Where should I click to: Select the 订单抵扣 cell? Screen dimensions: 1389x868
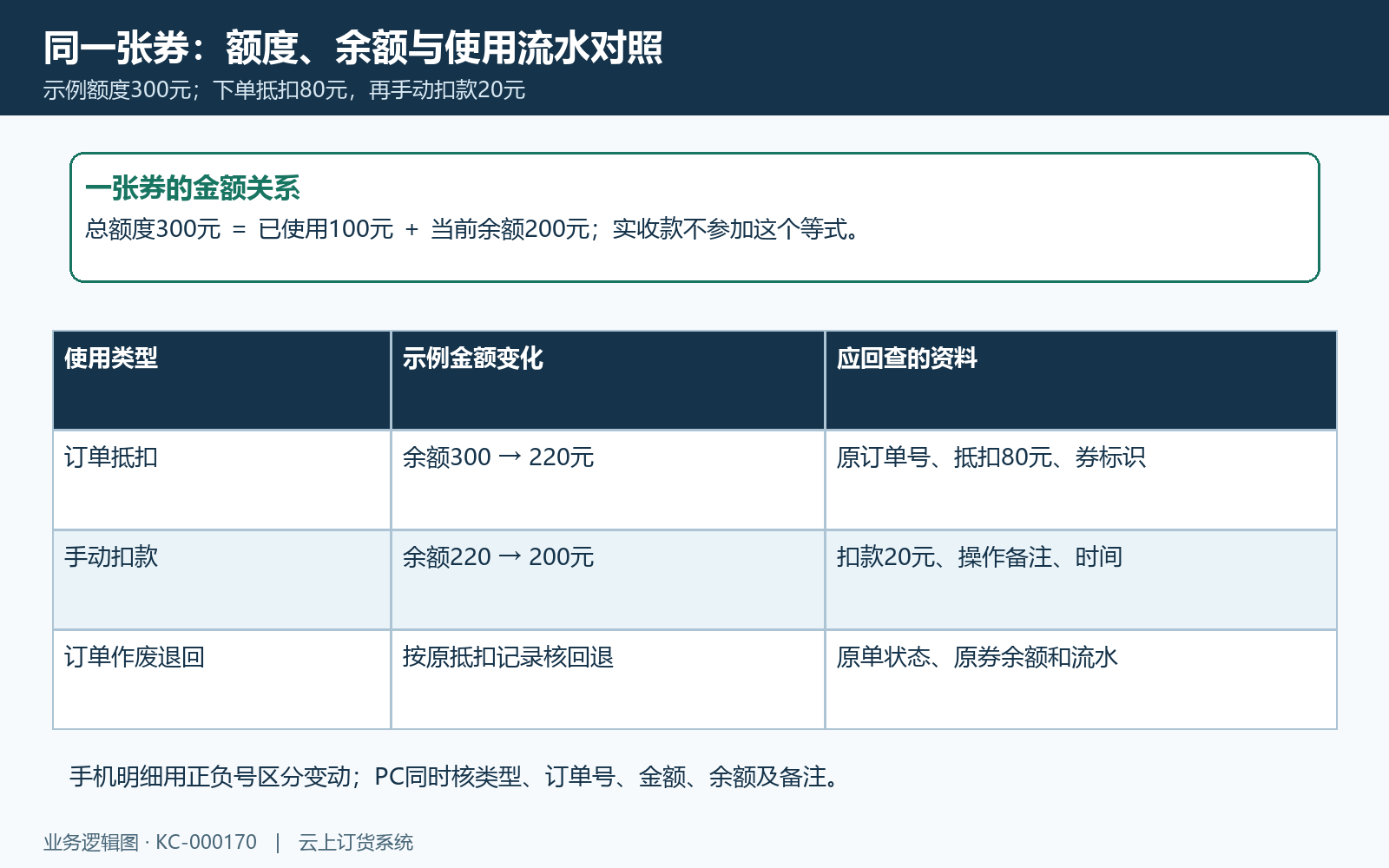(221, 480)
